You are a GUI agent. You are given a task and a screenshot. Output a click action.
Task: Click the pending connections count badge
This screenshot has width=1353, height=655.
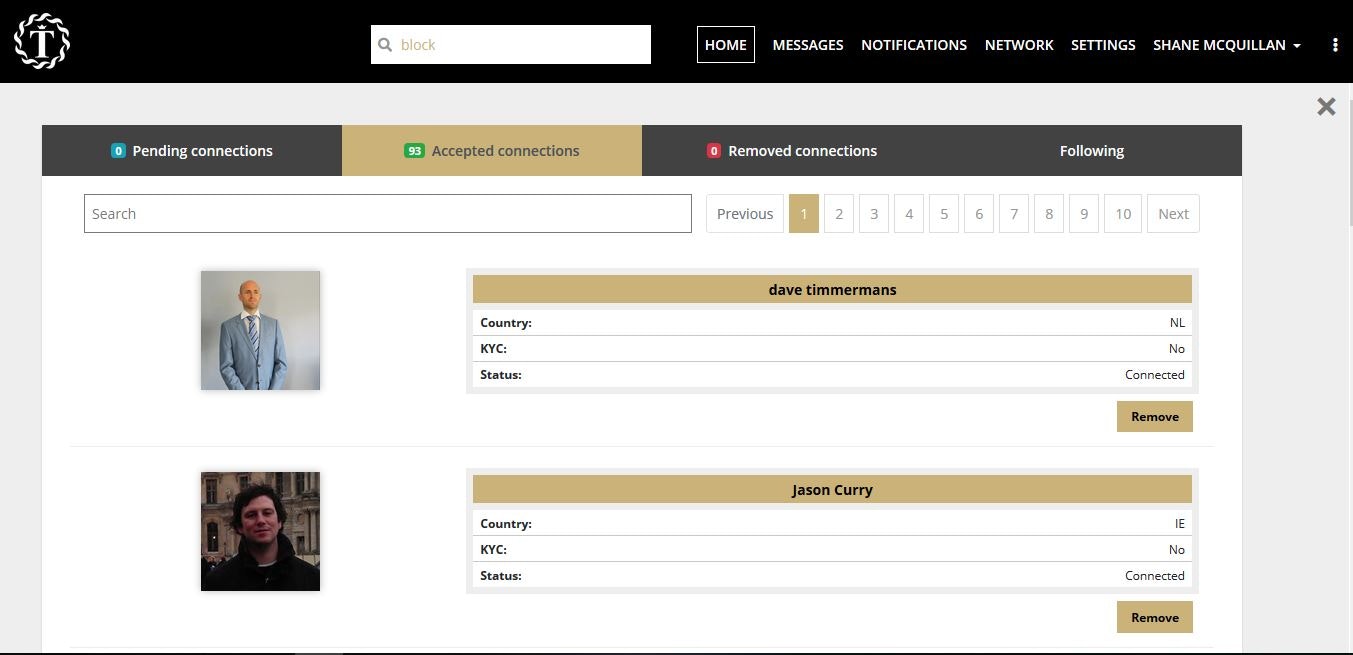coord(118,150)
